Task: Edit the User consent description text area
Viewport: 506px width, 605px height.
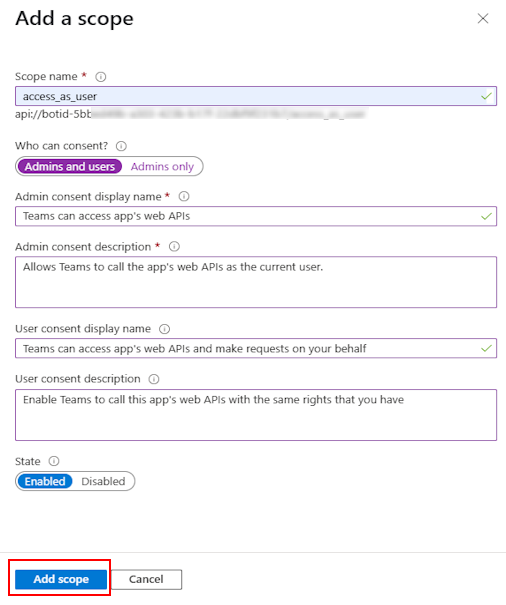Action: (256, 415)
